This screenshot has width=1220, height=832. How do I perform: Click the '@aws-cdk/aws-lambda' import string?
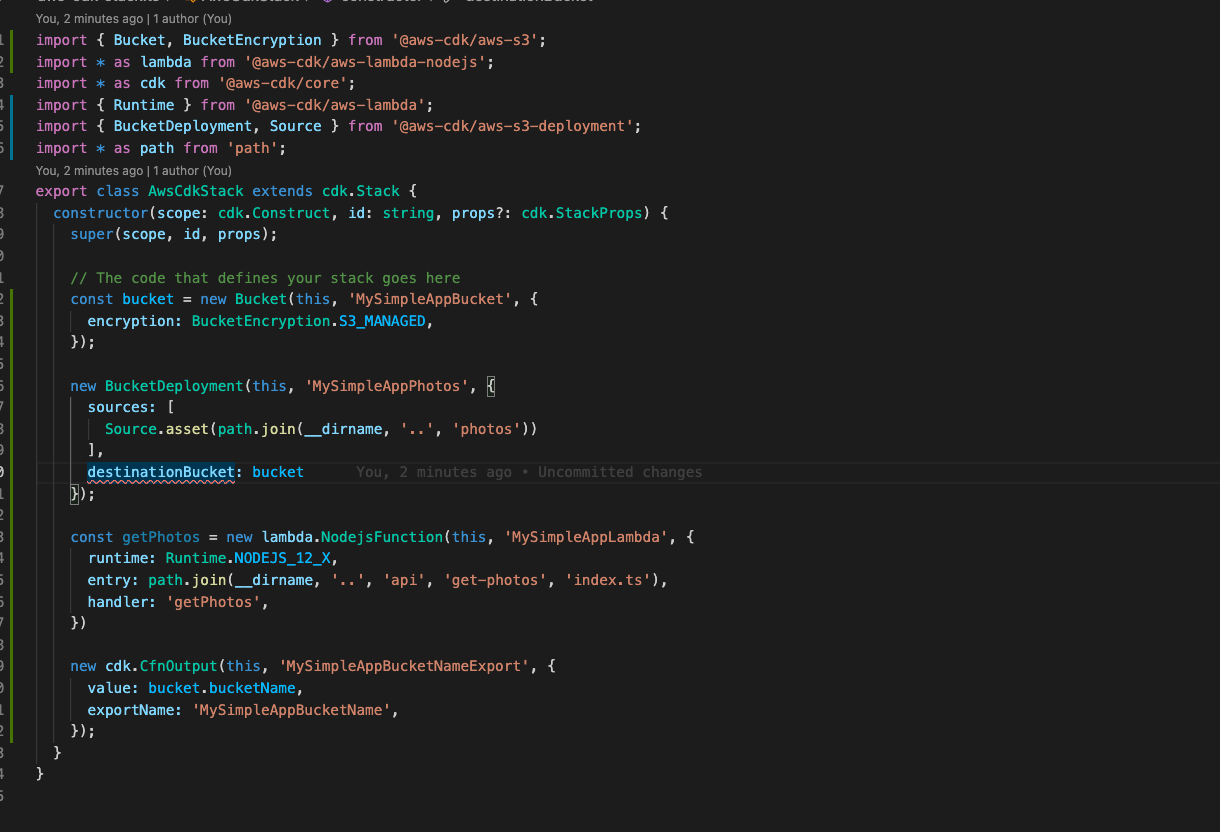[x=337, y=105]
